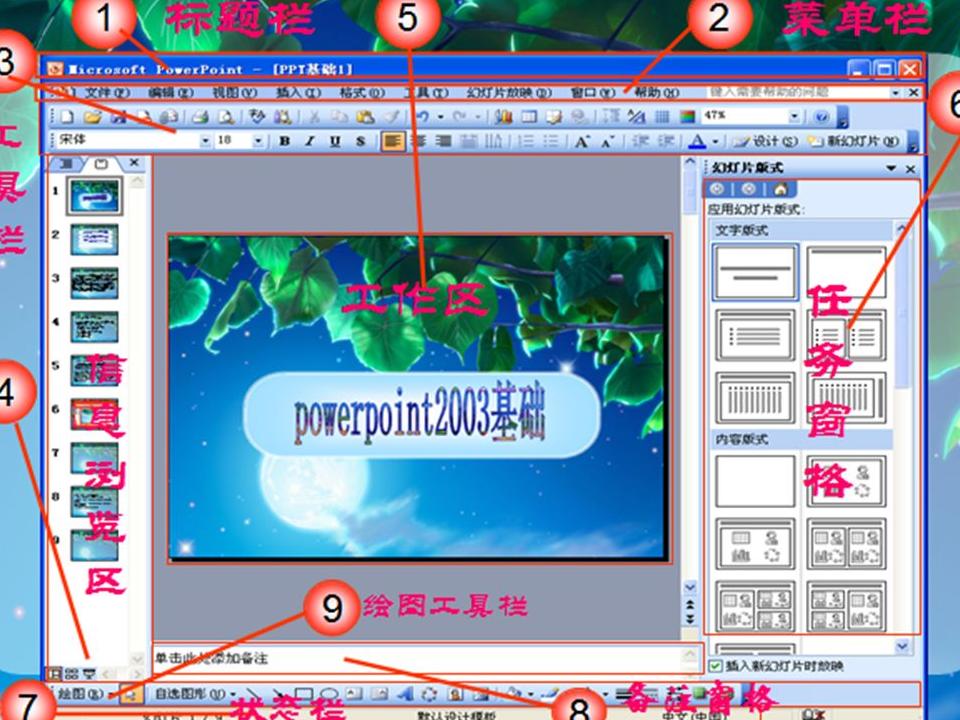Open the Undo history dropdown arrow
This screenshot has height=720, width=960.
point(440,116)
